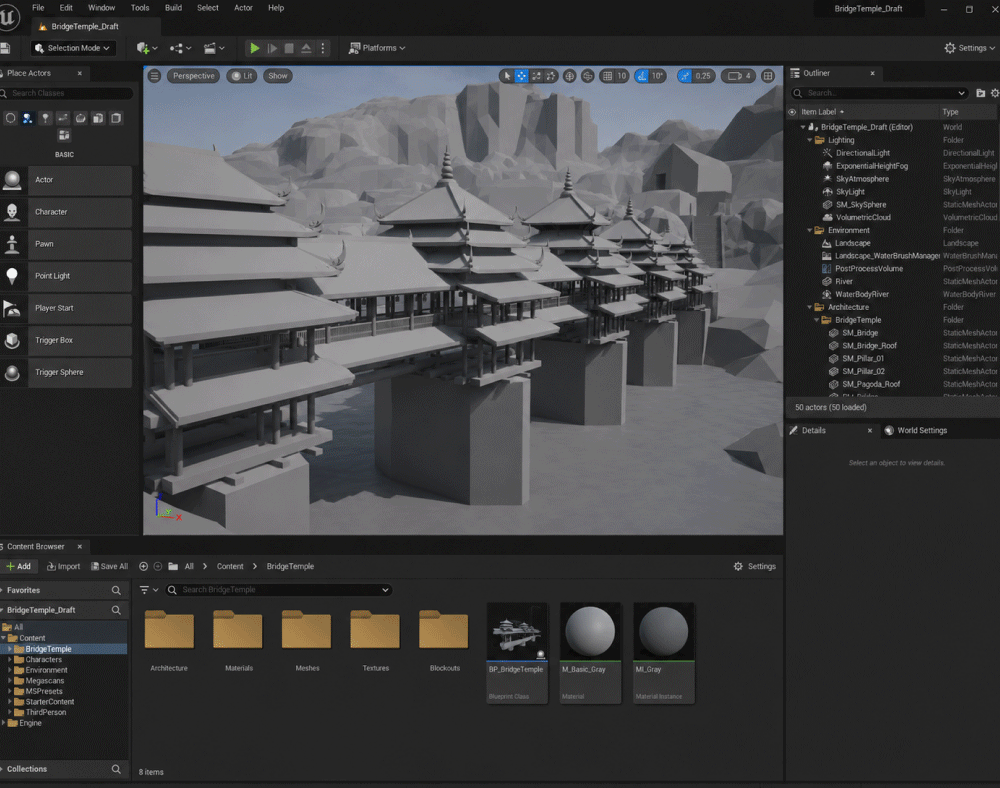Open the viewport hamburger options menu
The height and width of the screenshot is (788, 1000).
coord(154,76)
